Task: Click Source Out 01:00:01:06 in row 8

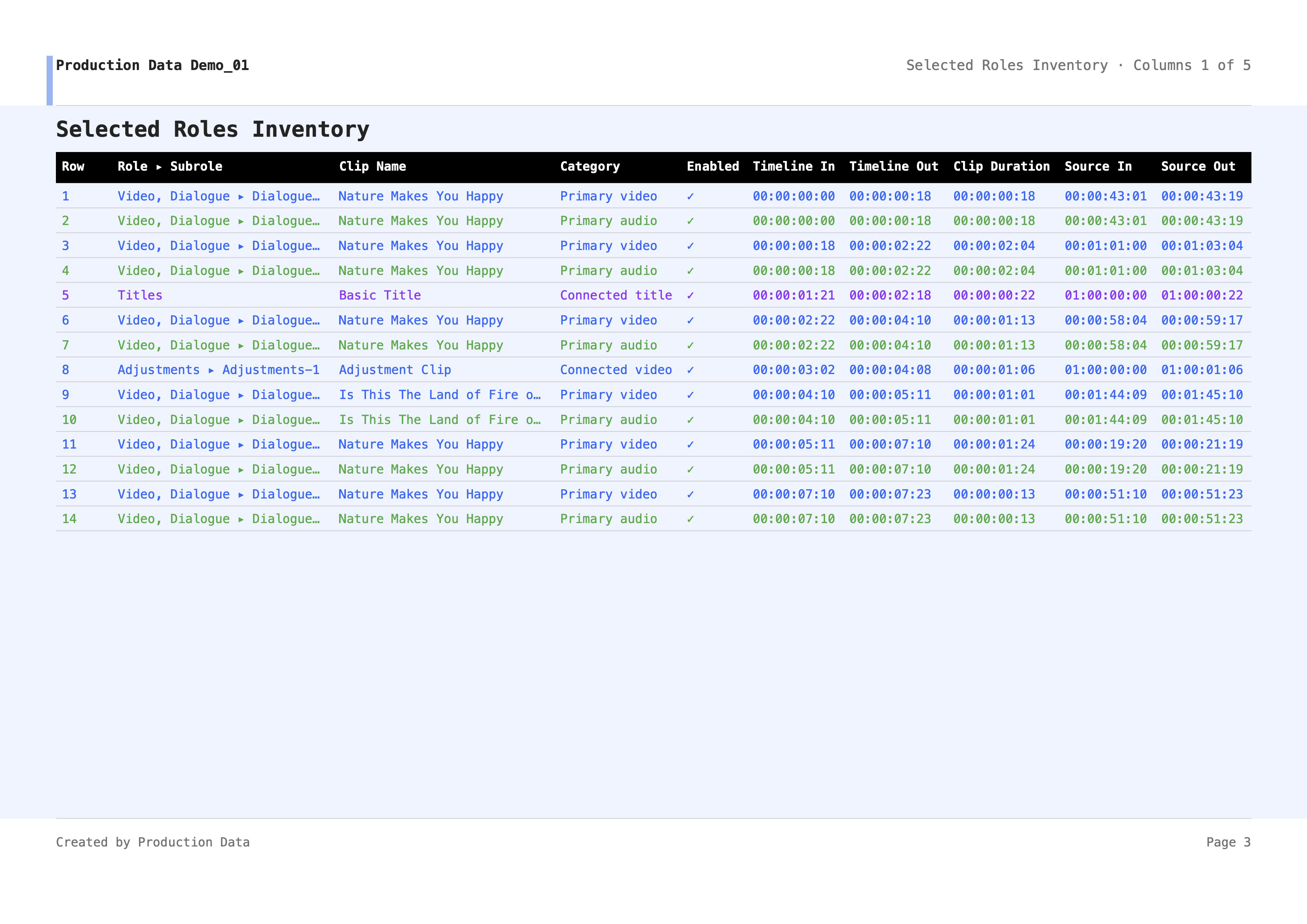Action: pyautogui.click(x=1202, y=370)
